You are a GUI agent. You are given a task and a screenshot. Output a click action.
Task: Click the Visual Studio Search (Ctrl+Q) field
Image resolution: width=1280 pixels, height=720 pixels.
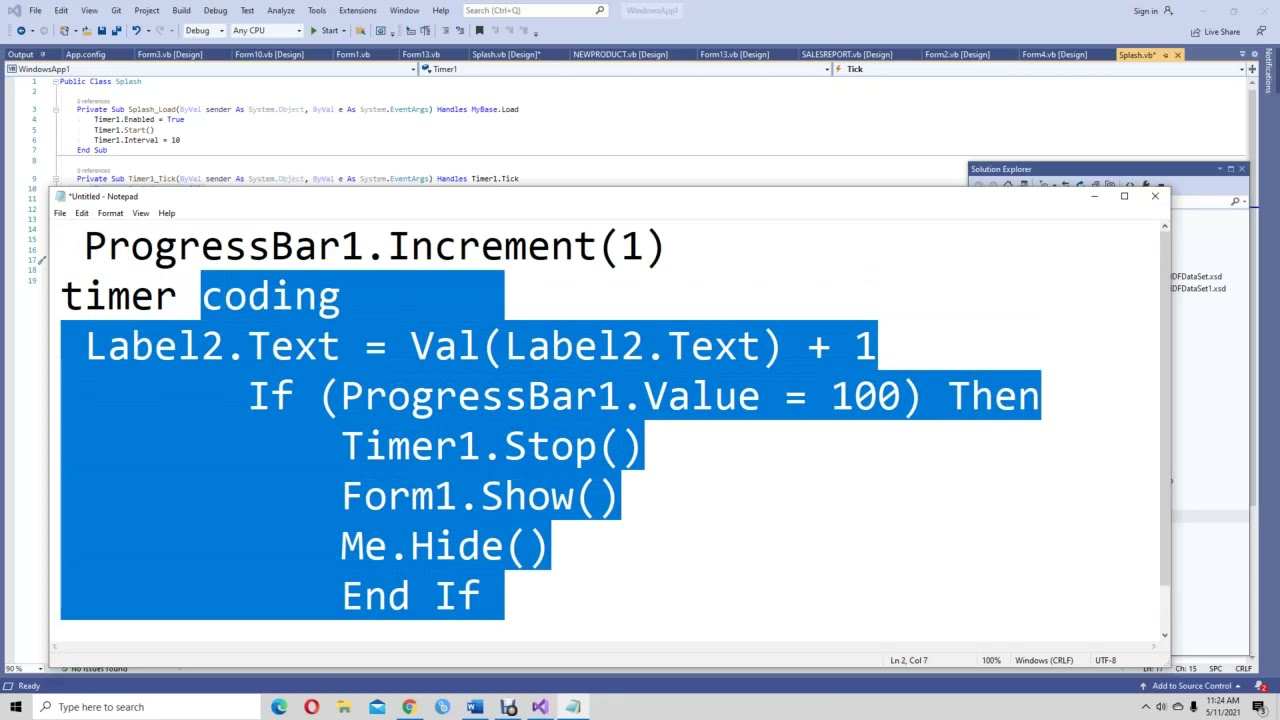(x=535, y=11)
